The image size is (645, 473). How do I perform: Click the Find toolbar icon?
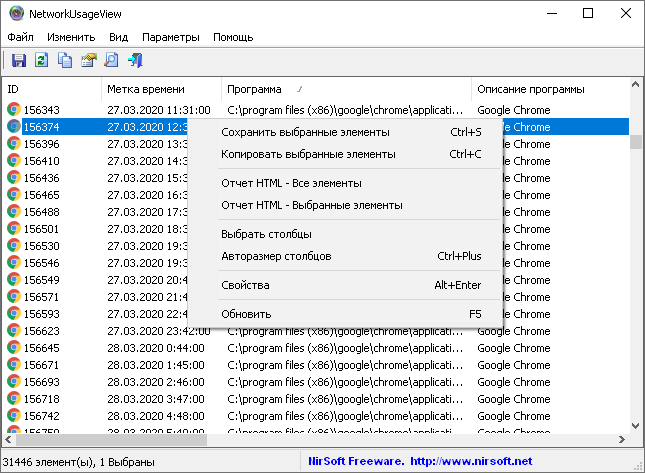[111, 60]
